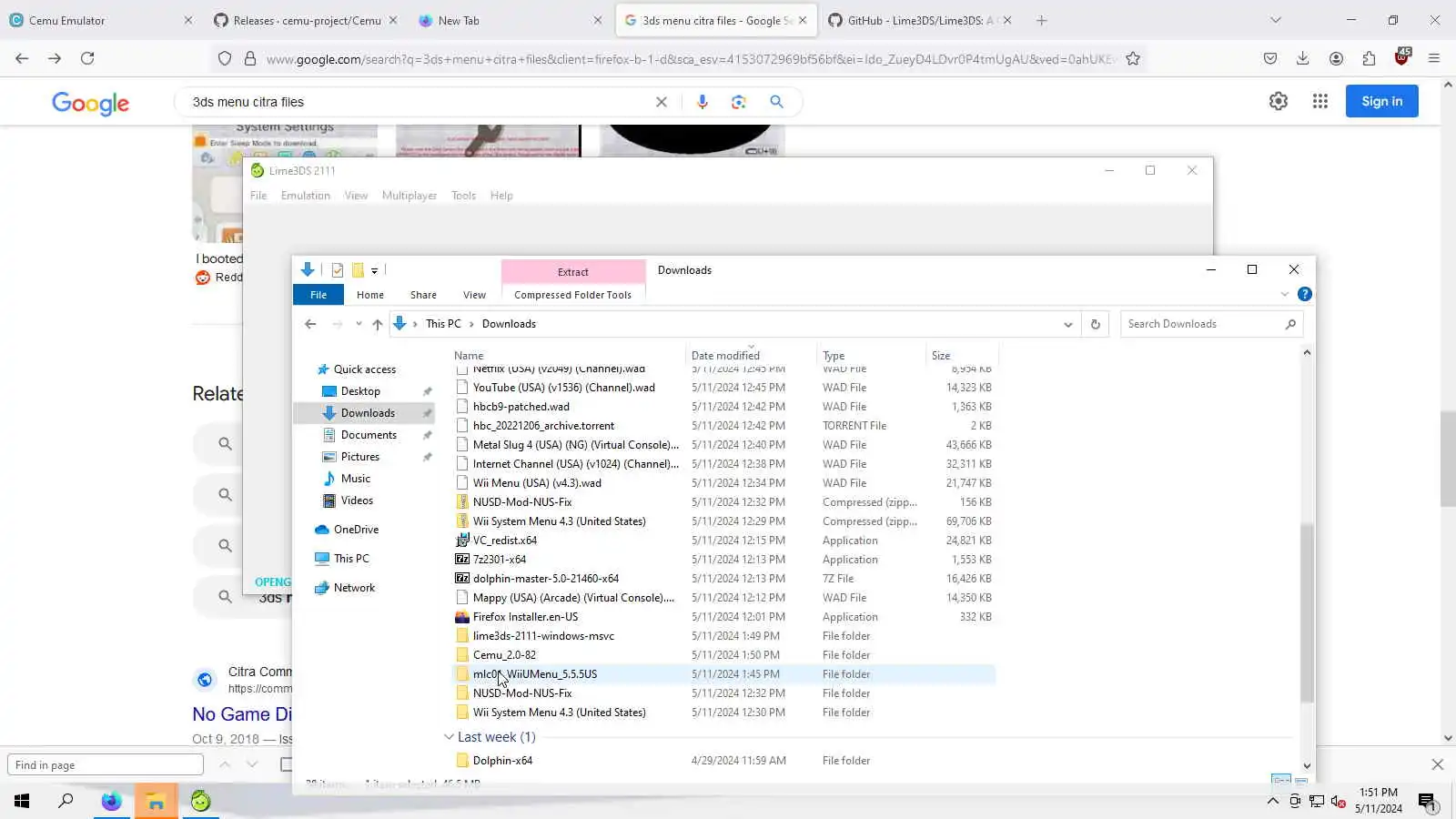This screenshot has width=1456, height=819.
Task: Open the Google apps grid
Action: (1320, 101)
